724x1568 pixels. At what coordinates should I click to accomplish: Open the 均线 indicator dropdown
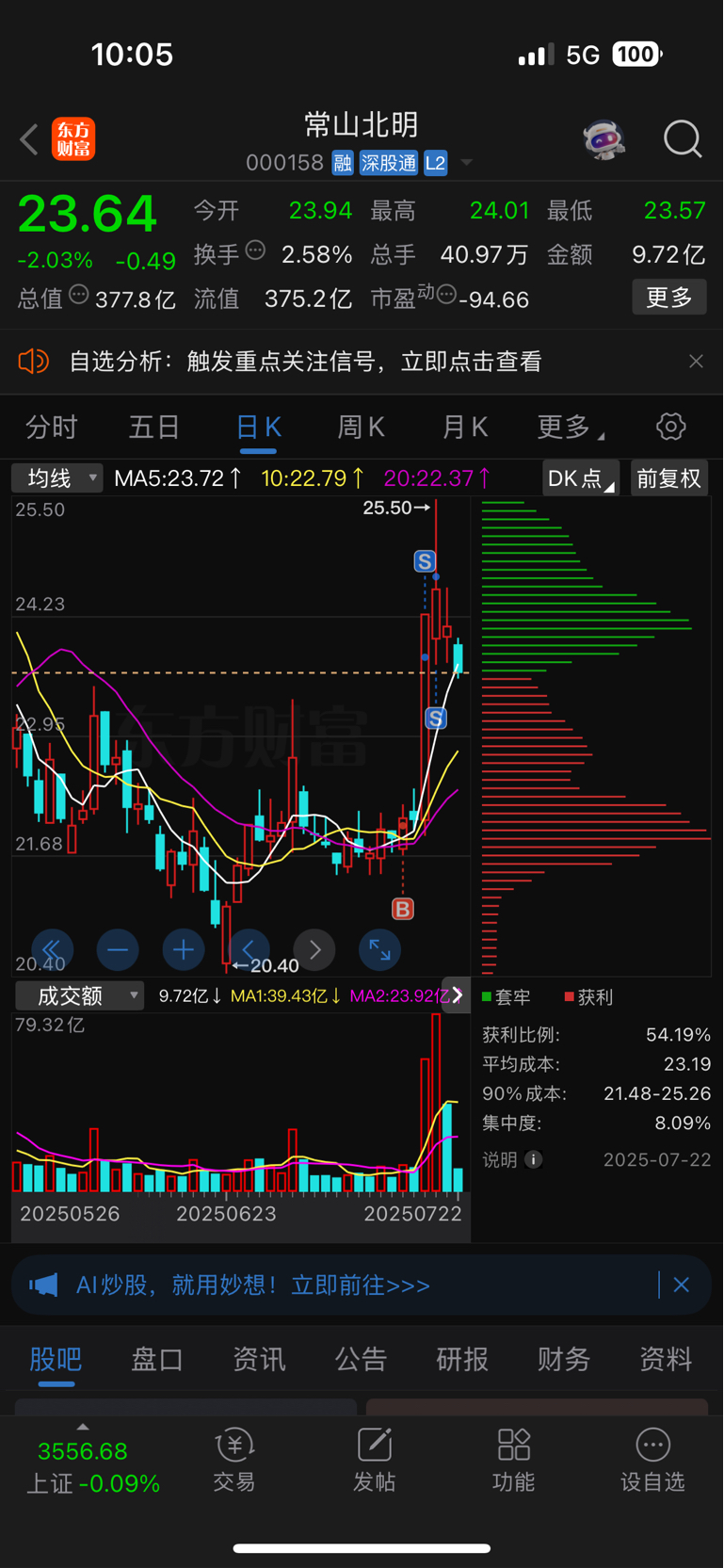[x=57, y=478]
